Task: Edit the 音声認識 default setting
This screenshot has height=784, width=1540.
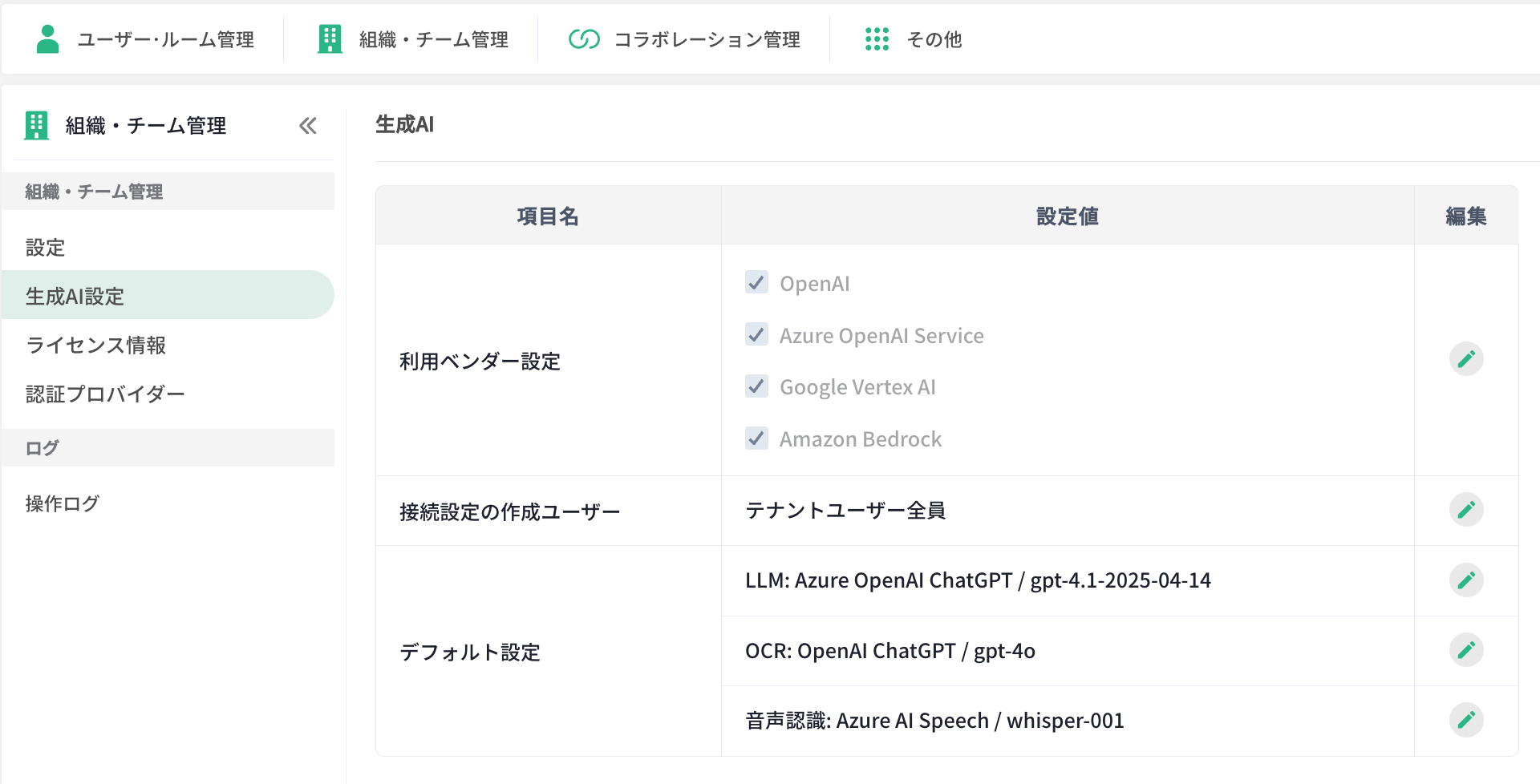Action: point(1465,720)
